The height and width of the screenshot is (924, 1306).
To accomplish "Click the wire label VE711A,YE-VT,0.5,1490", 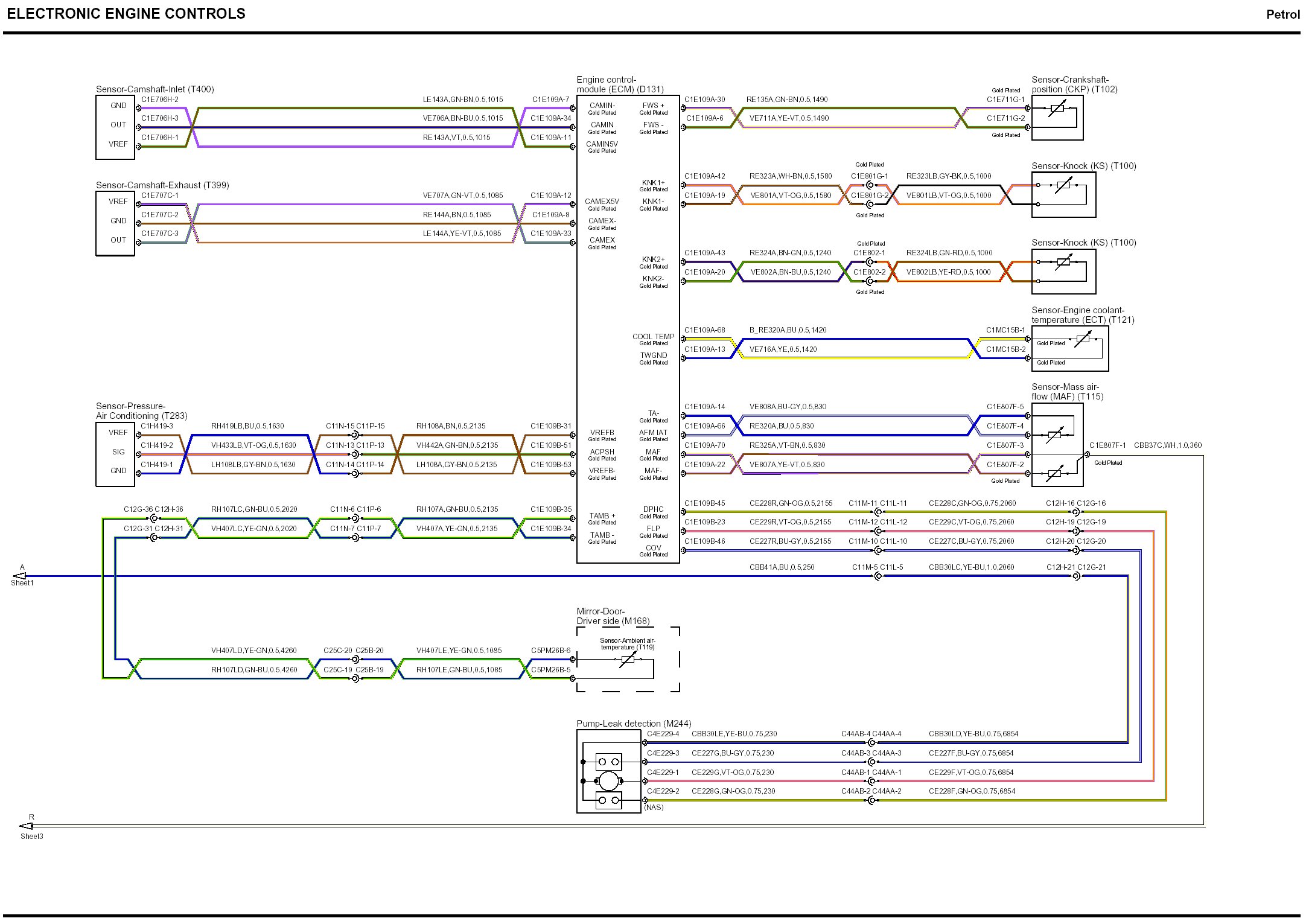I will (x=789, y=118).
